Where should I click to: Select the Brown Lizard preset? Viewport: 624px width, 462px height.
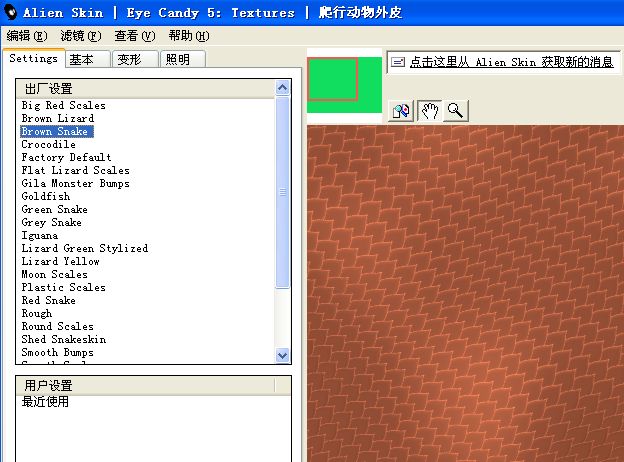58,119
